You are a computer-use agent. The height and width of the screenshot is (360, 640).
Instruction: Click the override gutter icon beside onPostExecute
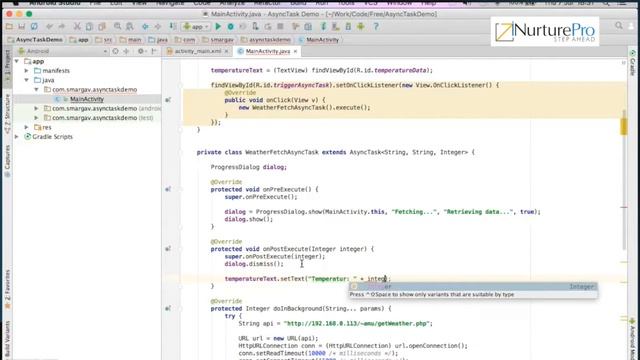pos(168,249)
